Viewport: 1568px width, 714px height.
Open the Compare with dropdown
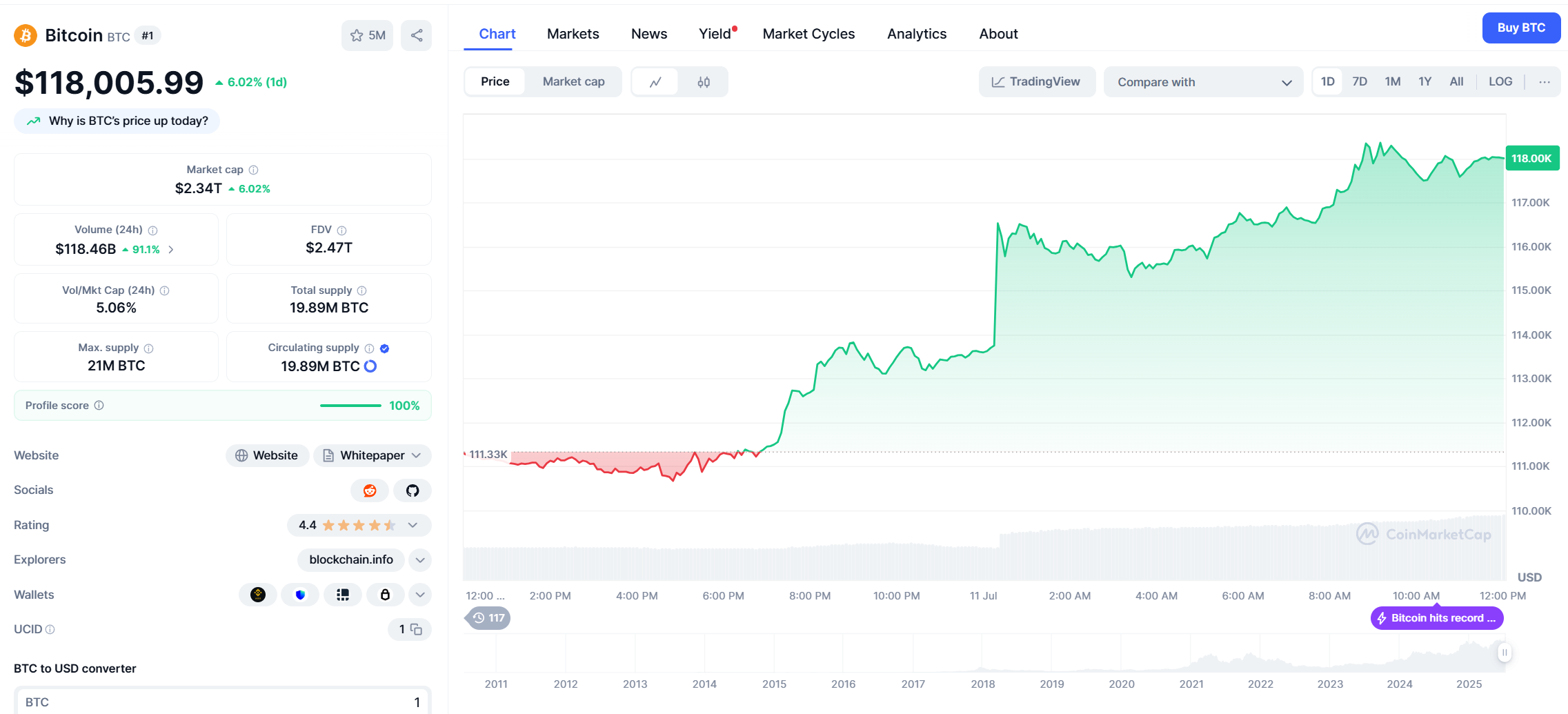coord(1204,82)
